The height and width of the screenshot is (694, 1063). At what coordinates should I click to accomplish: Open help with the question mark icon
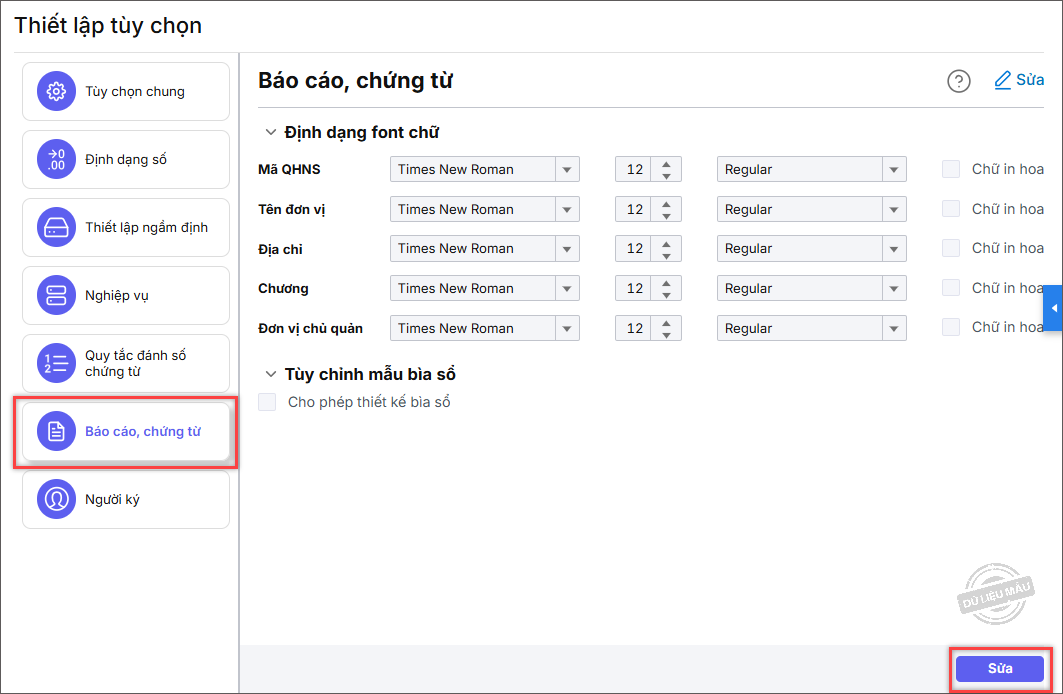click(x=958, y=82)
